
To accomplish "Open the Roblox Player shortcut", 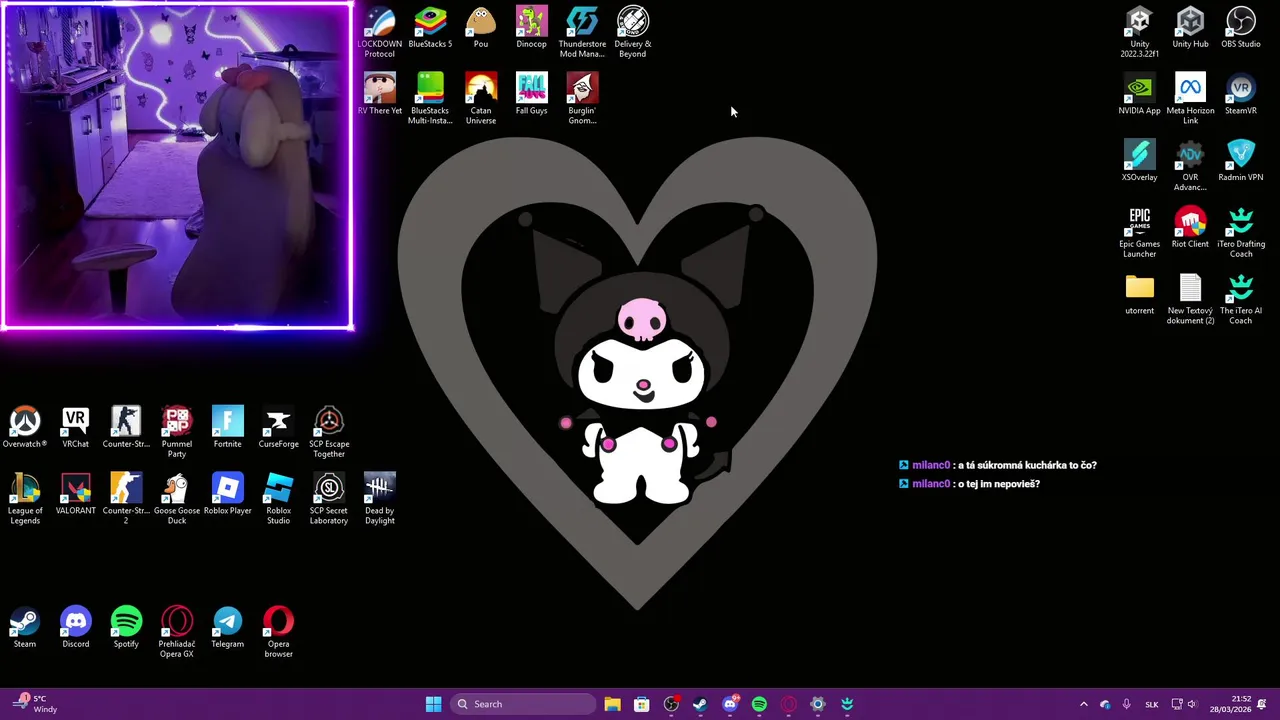I will pos(228,494).
